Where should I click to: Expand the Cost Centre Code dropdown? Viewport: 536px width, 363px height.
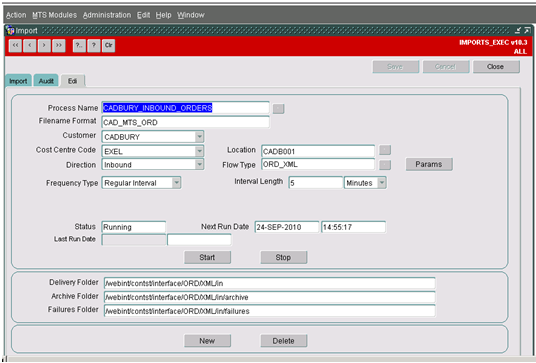199,151
